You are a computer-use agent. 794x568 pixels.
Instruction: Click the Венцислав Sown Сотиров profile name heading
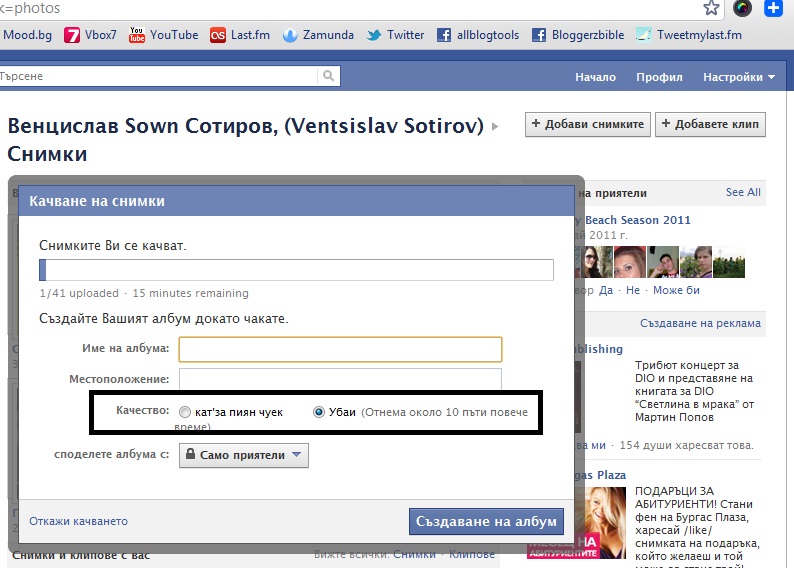pyautogui.click(x=246, y=126)
